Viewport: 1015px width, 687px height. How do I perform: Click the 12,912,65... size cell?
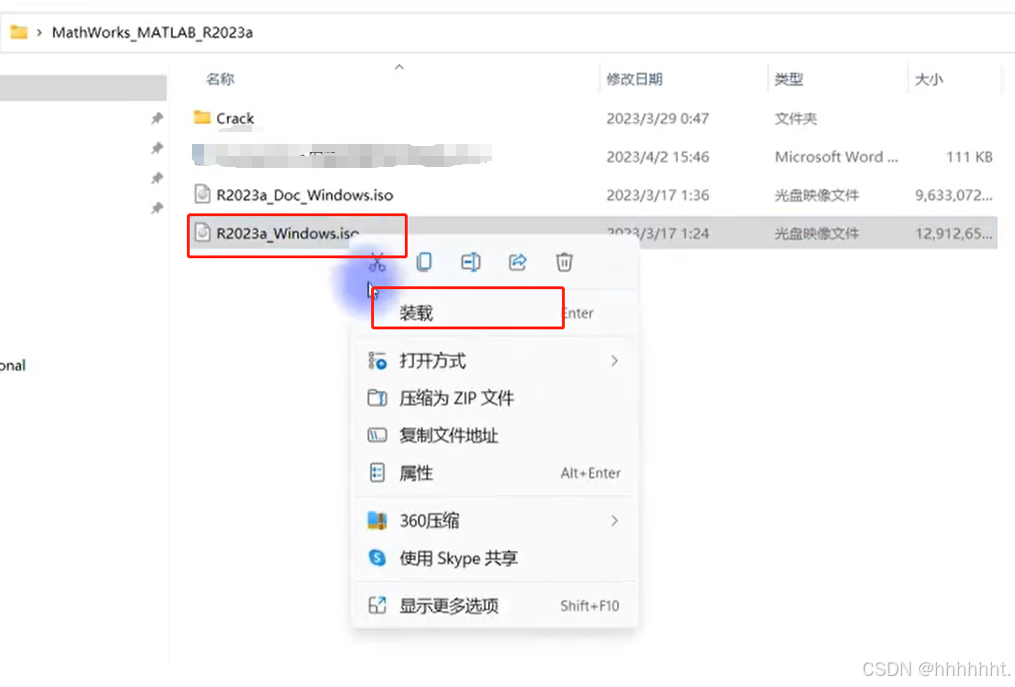(954, 233)
